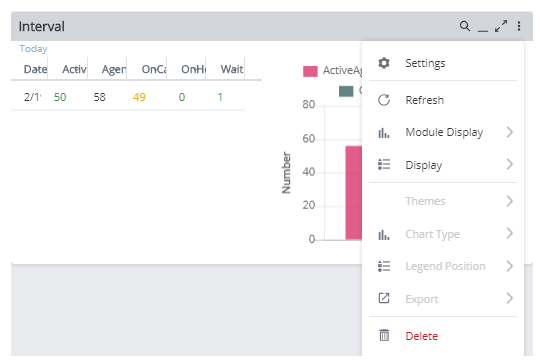Click the Date column header

pos(35,69)
